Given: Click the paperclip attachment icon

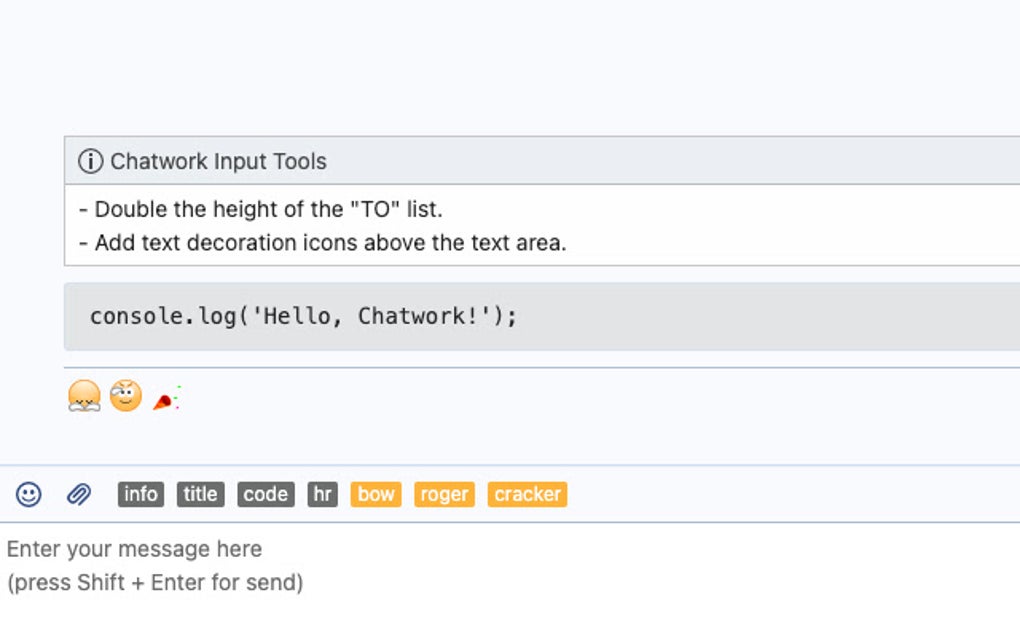Looking at the screenshot, I should click(x=78, y=494).
